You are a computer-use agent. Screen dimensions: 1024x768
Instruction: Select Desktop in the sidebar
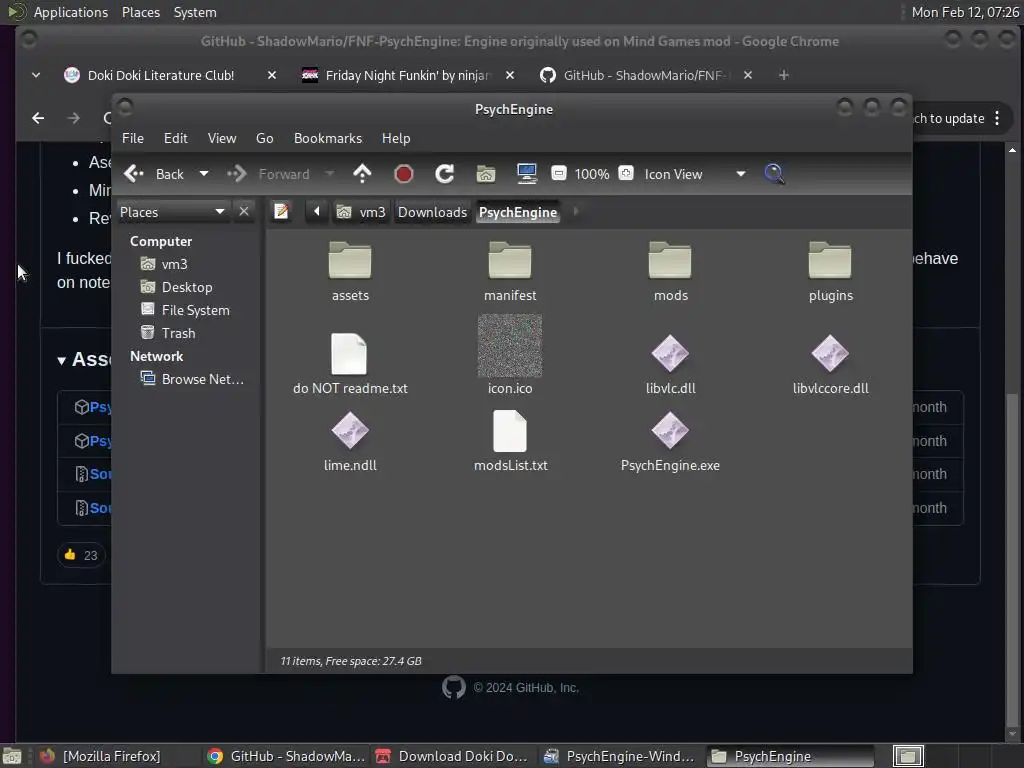click(x=176, y=287)
